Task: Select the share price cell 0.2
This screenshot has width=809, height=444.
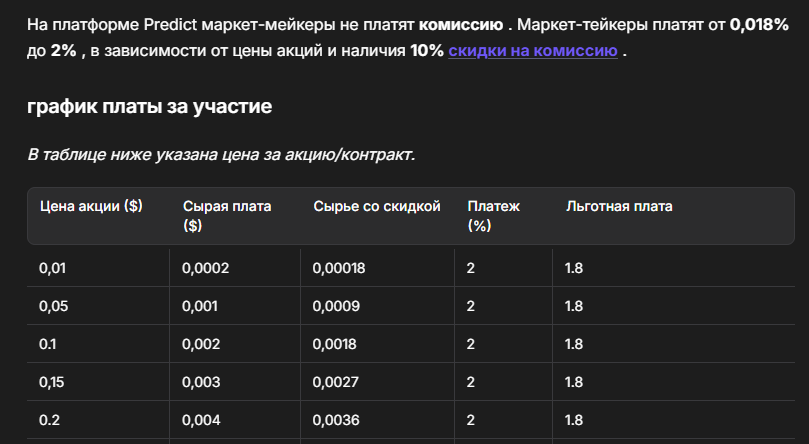Action: pyautogui.click(x=50, y=420)
